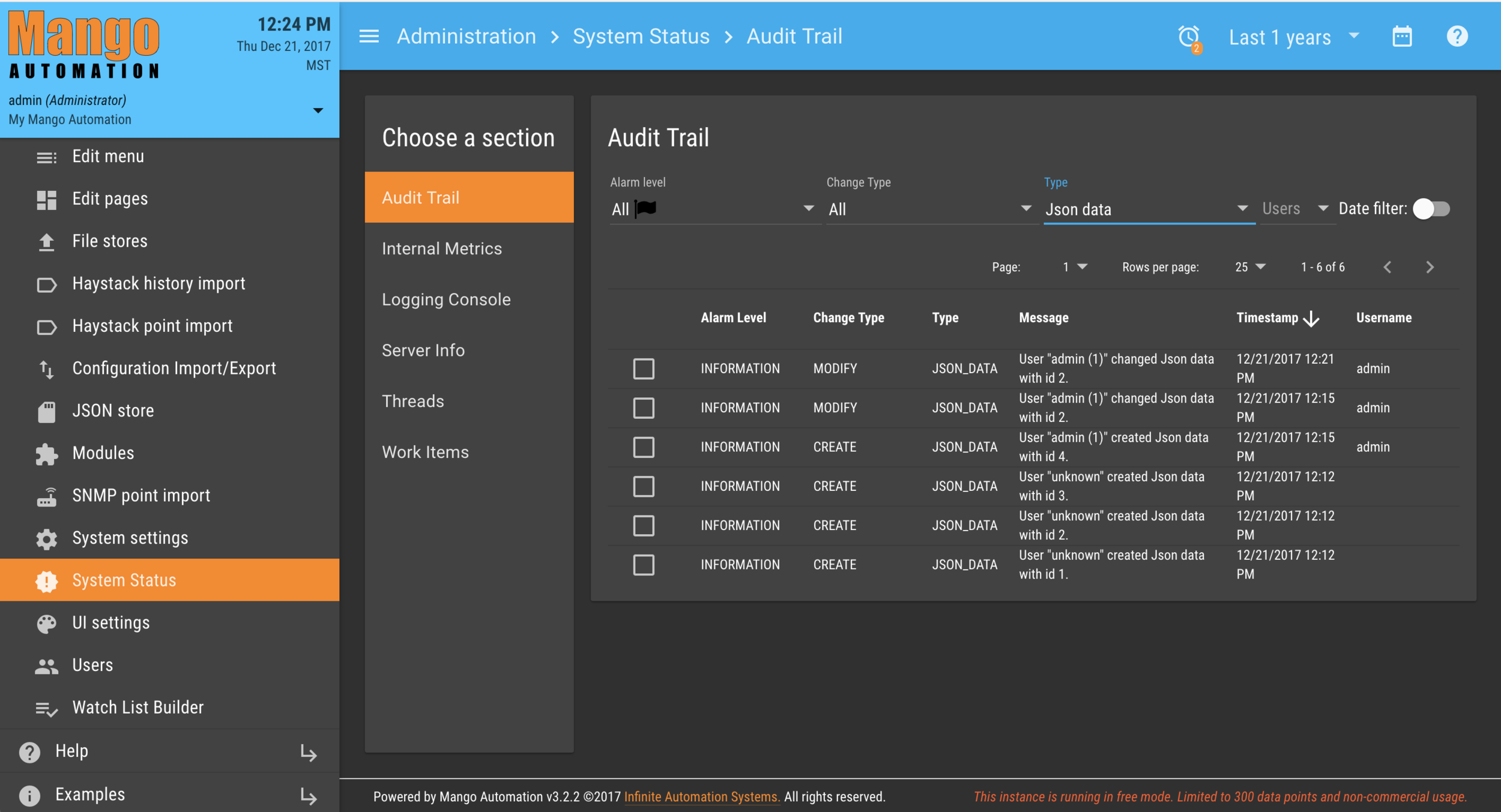Click the SNMP point import router icon
Image resolution: width=1501 pixels, height=812 pixels.
point(46,496)
